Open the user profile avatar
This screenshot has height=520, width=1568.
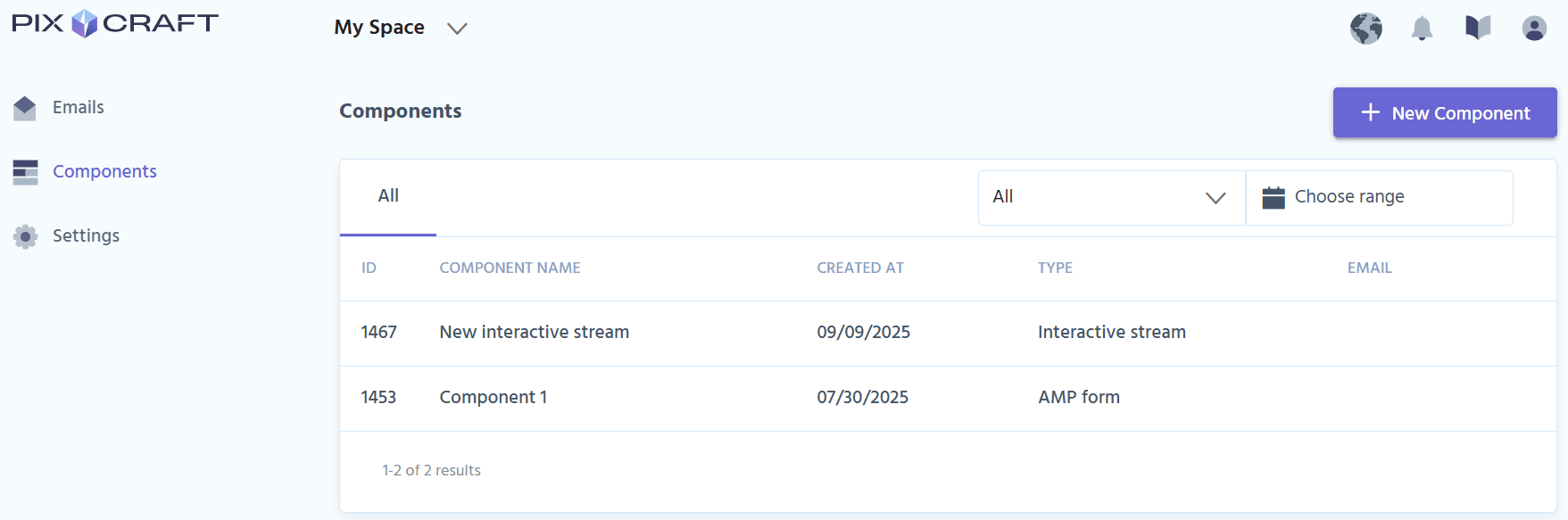point(1534,29)
